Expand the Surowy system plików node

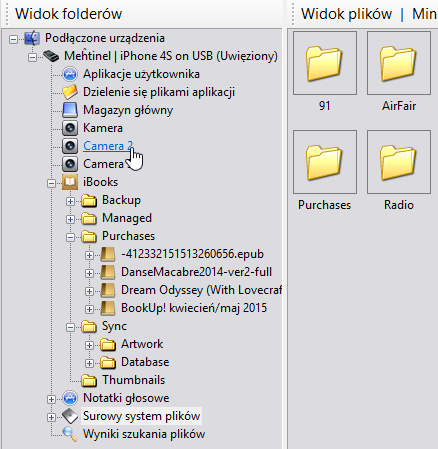(51, 417)
